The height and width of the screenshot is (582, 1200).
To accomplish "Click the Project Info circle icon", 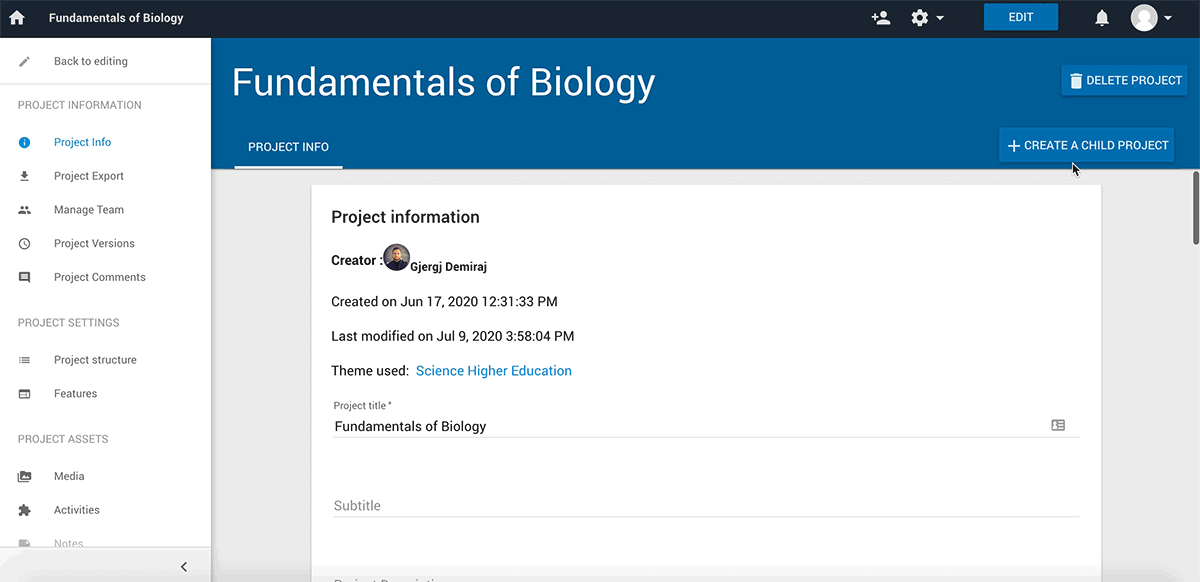I will (25, 142).
